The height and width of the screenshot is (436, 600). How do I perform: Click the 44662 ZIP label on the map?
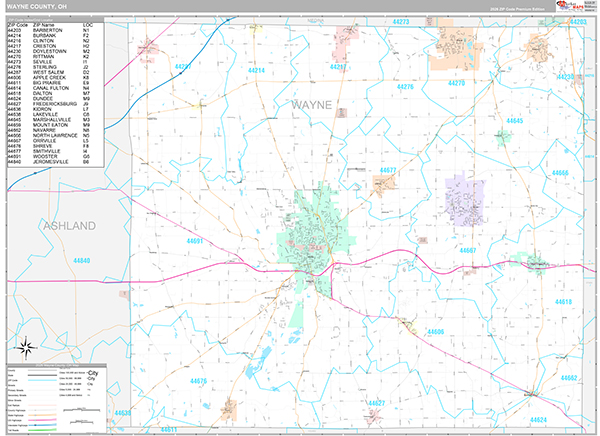569,378
